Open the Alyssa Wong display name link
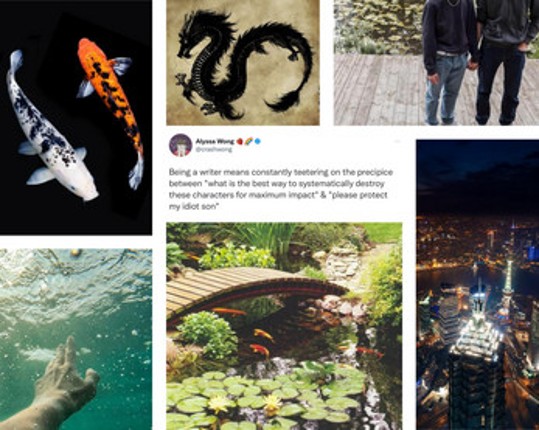The image size is (539, 430). point(215,141)
